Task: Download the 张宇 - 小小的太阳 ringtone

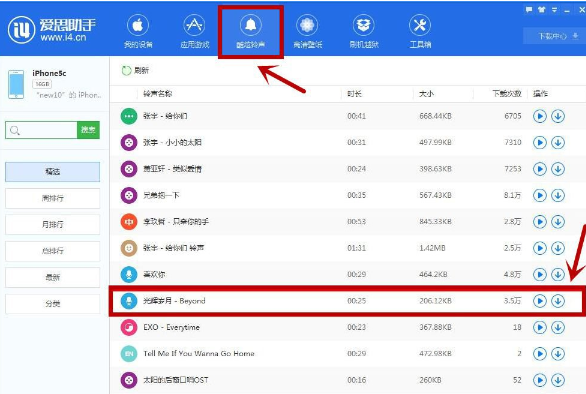Action: tap(558, 142)
